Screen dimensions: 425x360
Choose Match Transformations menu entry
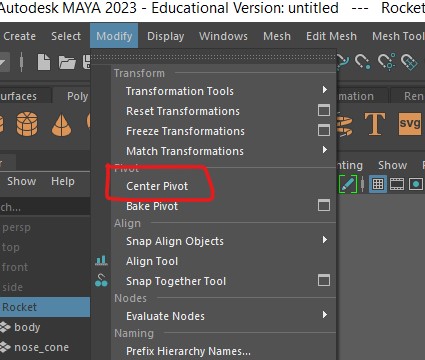point(185,151)
